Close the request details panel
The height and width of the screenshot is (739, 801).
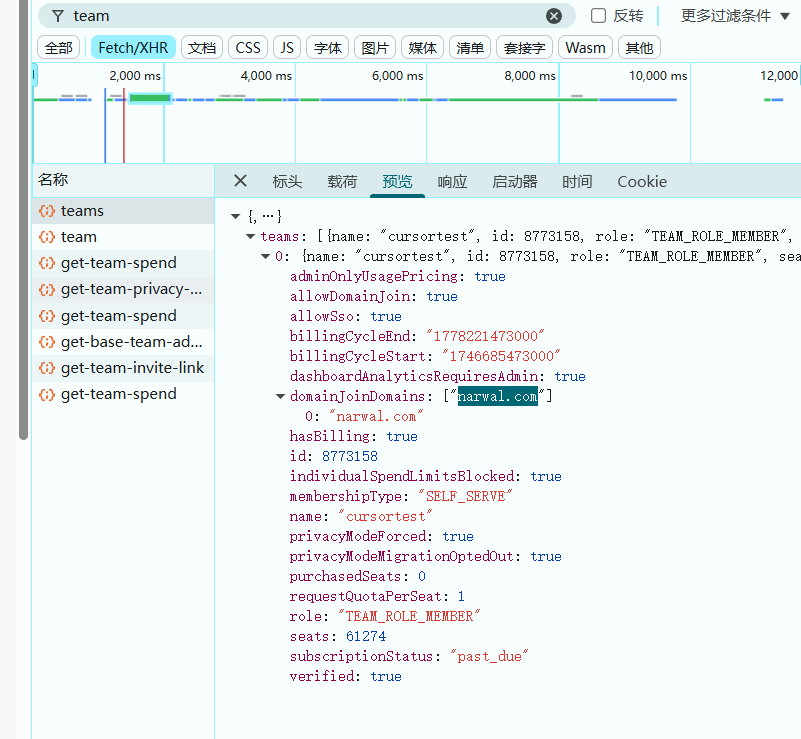tap(240, 181)
